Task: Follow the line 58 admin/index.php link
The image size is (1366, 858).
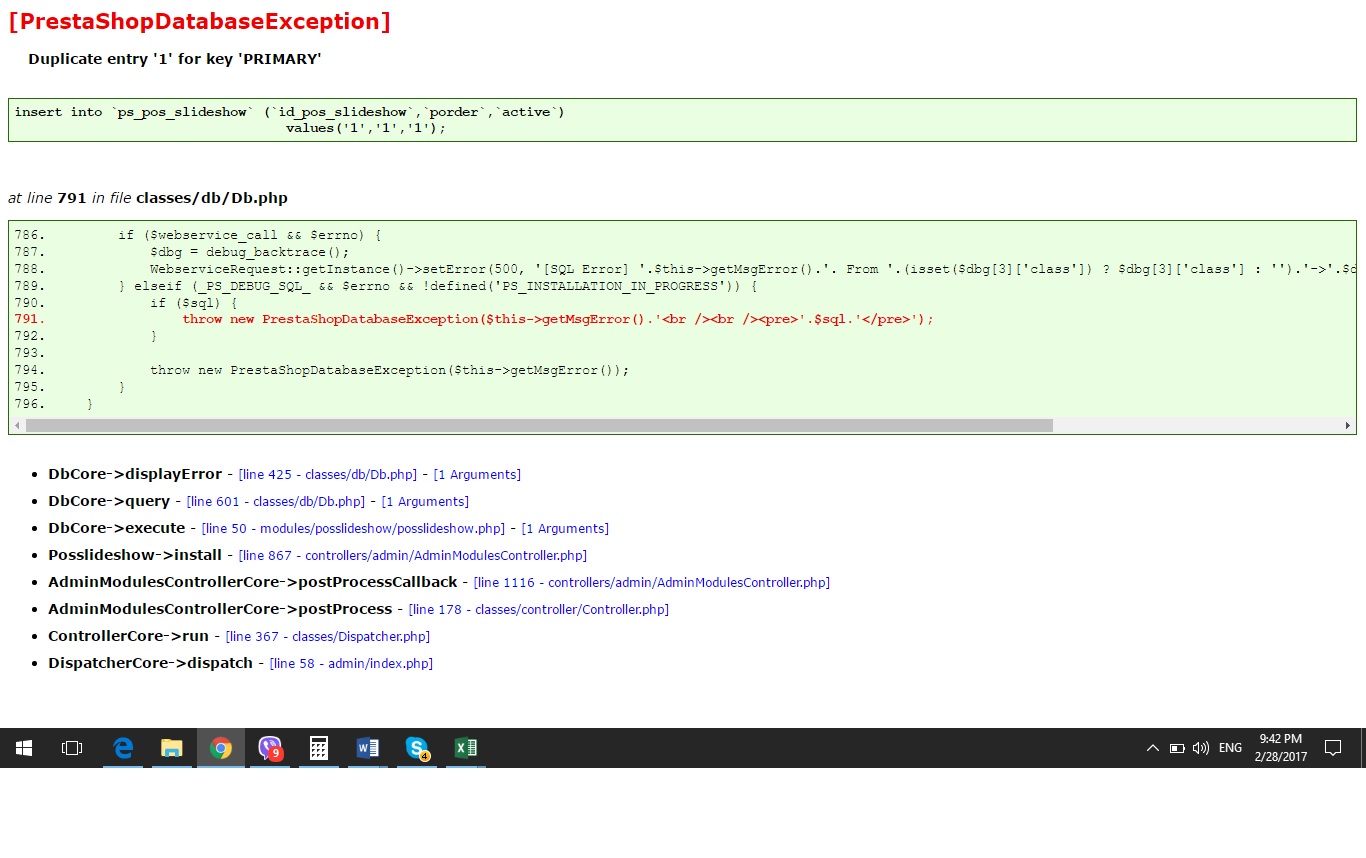Action: (351, 664)
